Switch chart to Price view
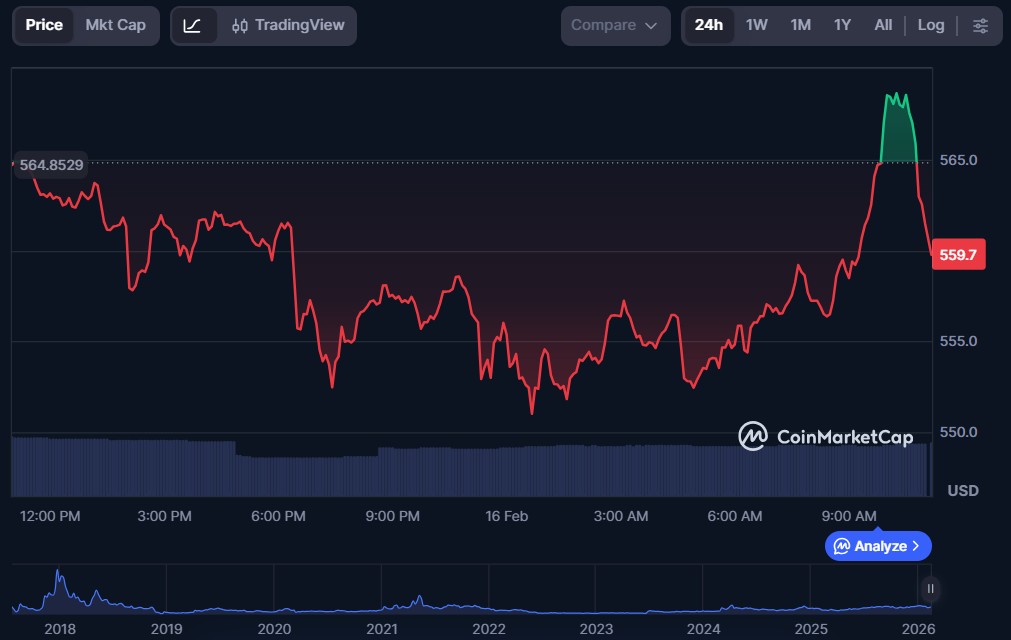 click(44, 26)
